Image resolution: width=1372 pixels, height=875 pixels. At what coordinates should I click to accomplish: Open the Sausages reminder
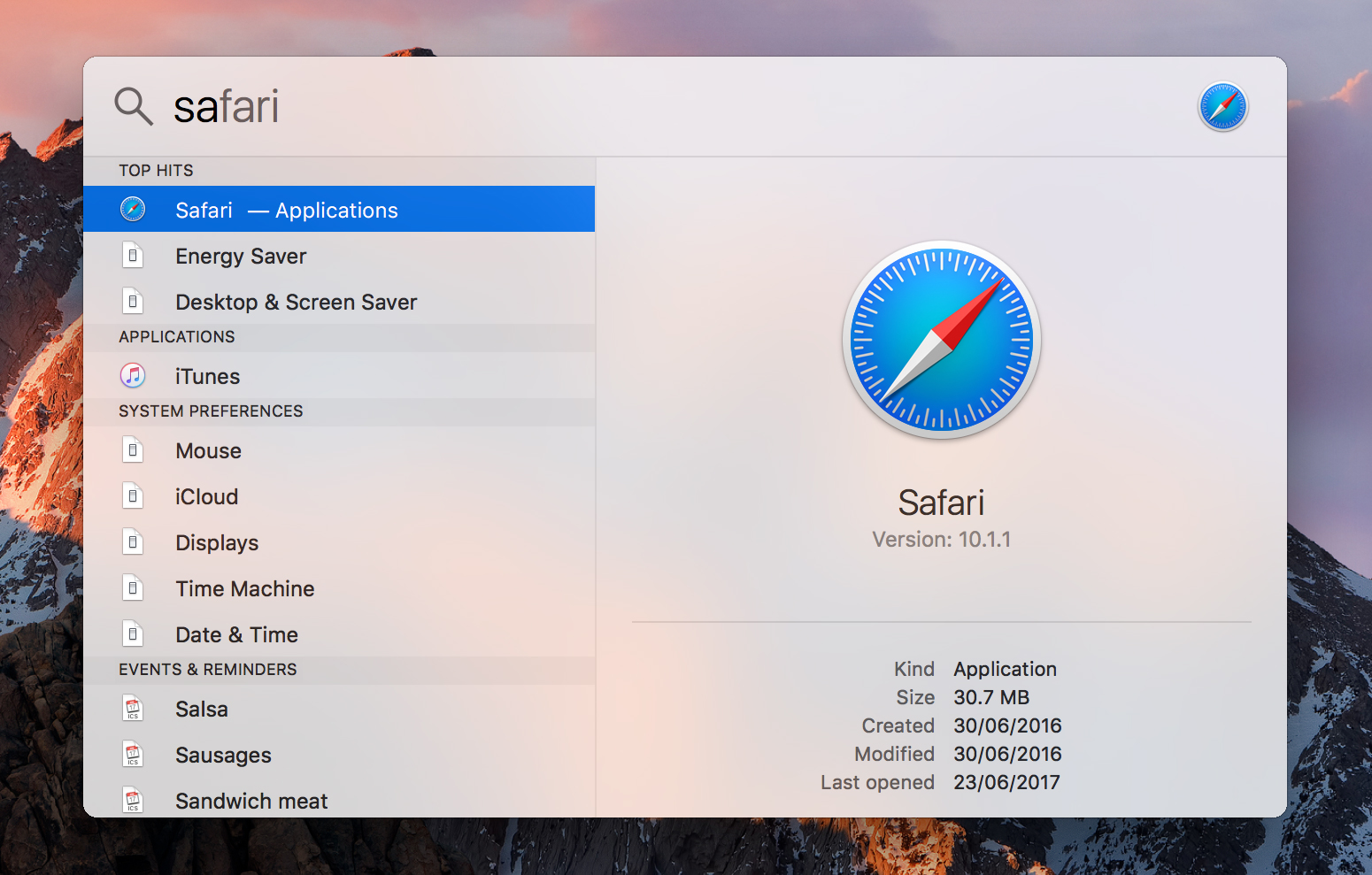click(339, 755)
